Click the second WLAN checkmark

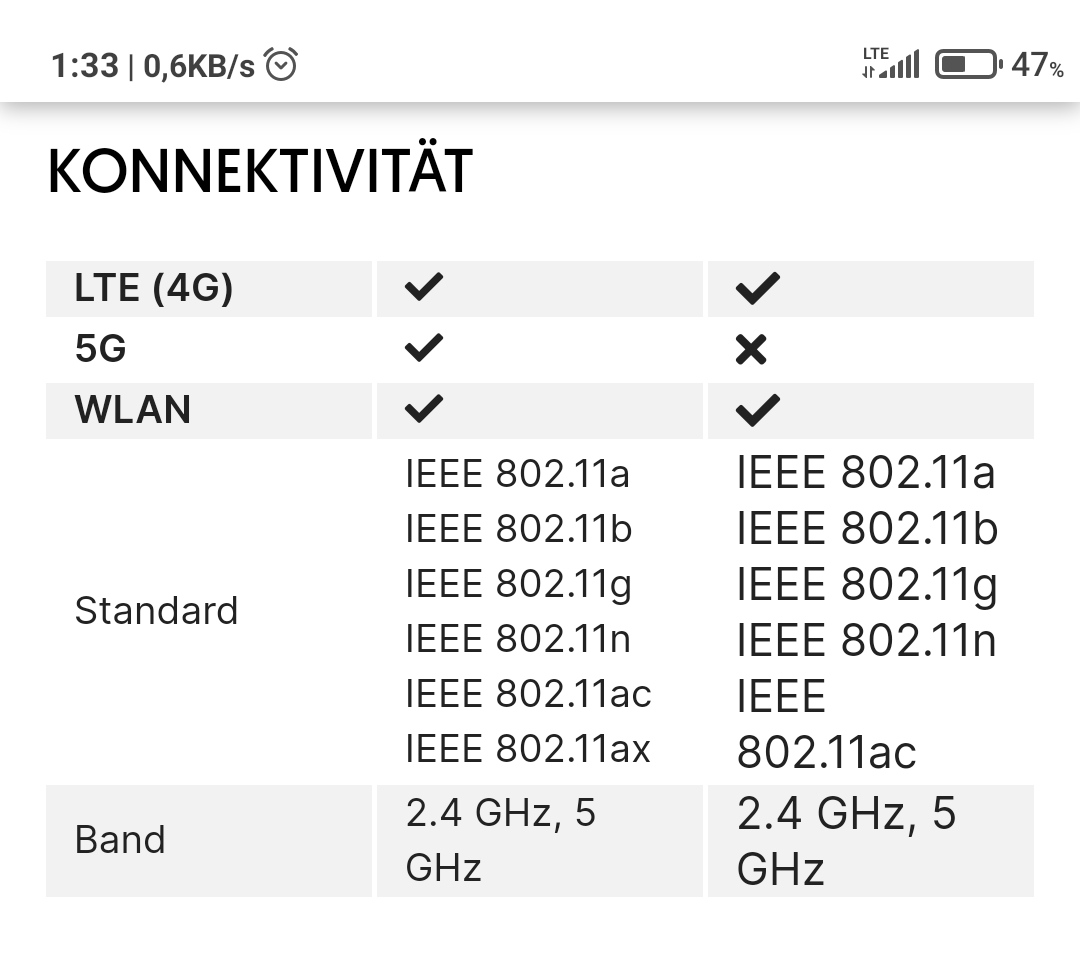click(758, 410)
